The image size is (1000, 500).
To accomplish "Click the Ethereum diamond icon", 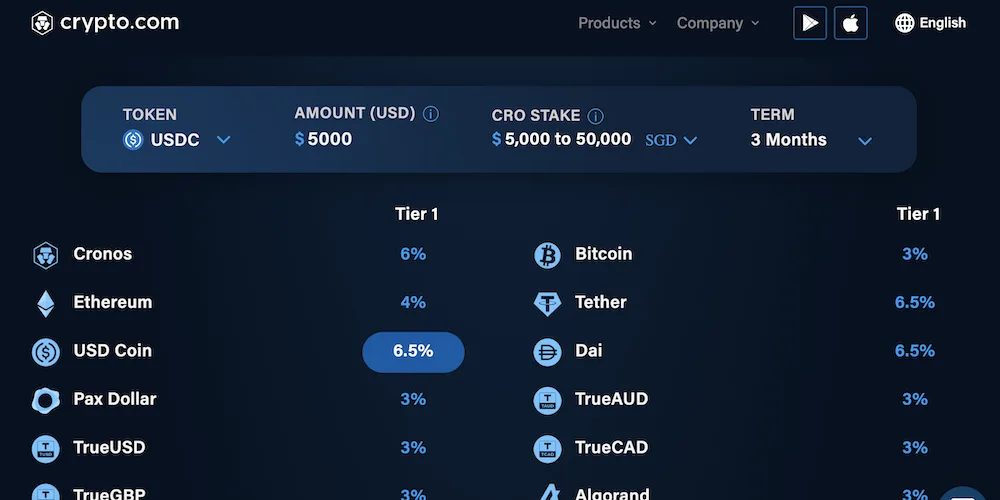I will (46, 303).
